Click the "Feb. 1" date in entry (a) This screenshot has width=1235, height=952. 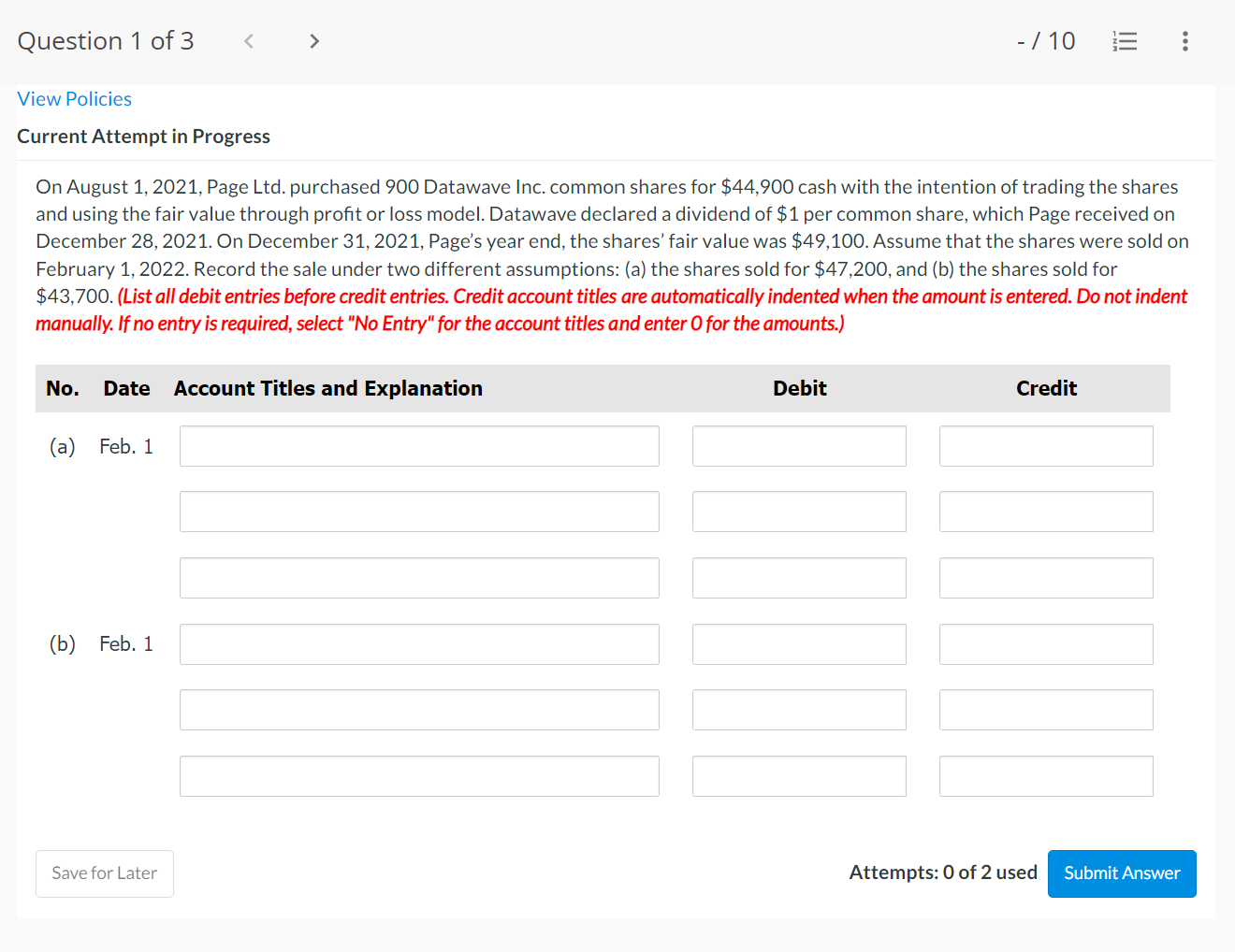point(126,446)
